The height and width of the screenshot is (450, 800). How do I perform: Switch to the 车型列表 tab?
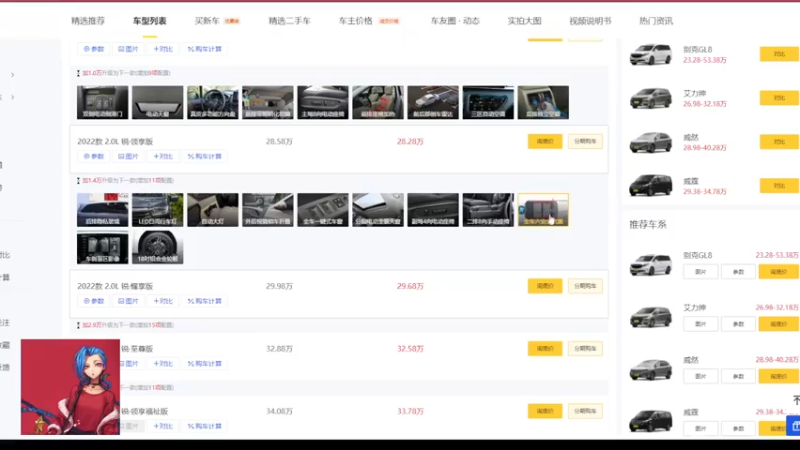[x=149, y=21]
